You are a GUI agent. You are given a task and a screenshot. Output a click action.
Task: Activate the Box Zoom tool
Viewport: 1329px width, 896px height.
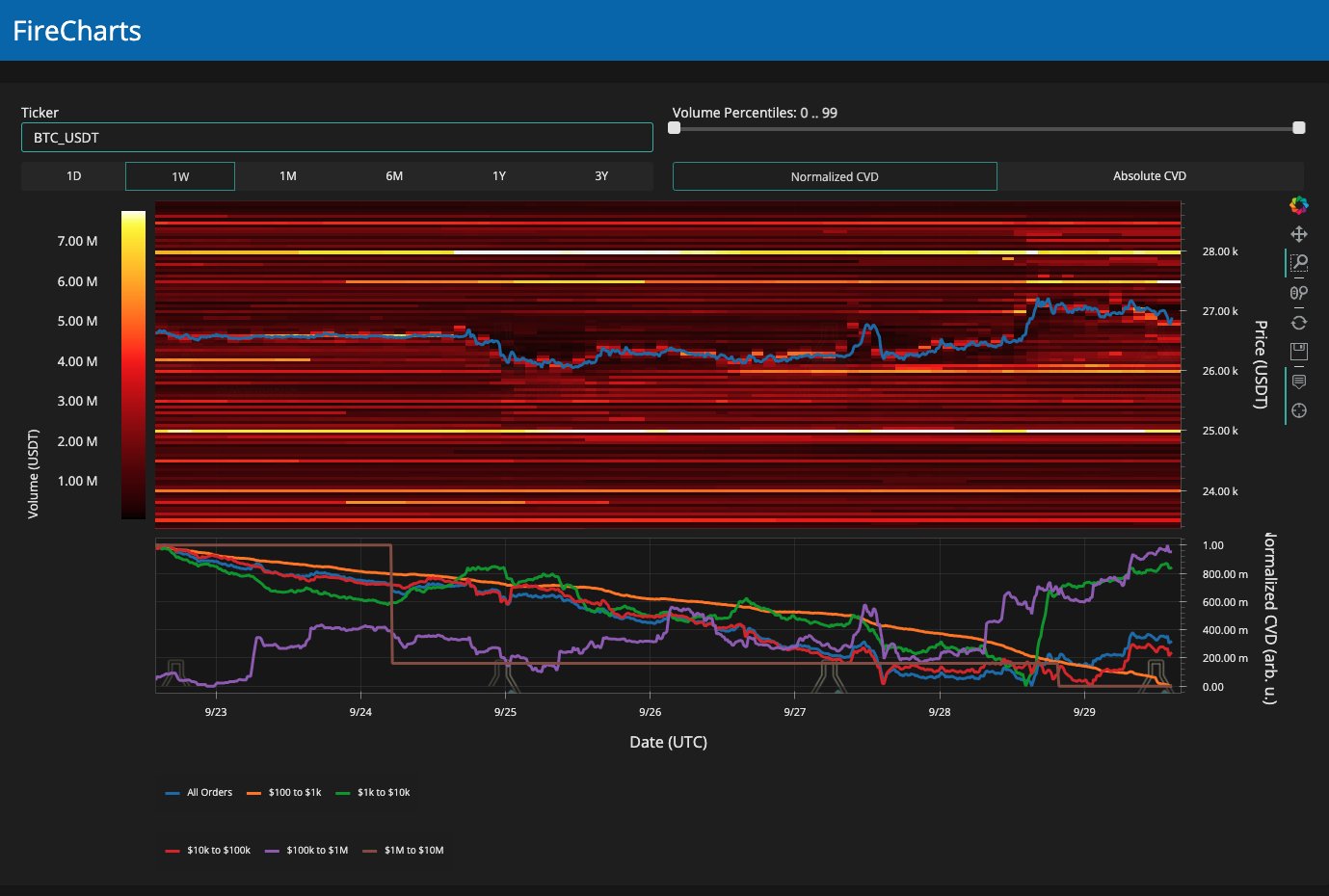[1298, 263]
